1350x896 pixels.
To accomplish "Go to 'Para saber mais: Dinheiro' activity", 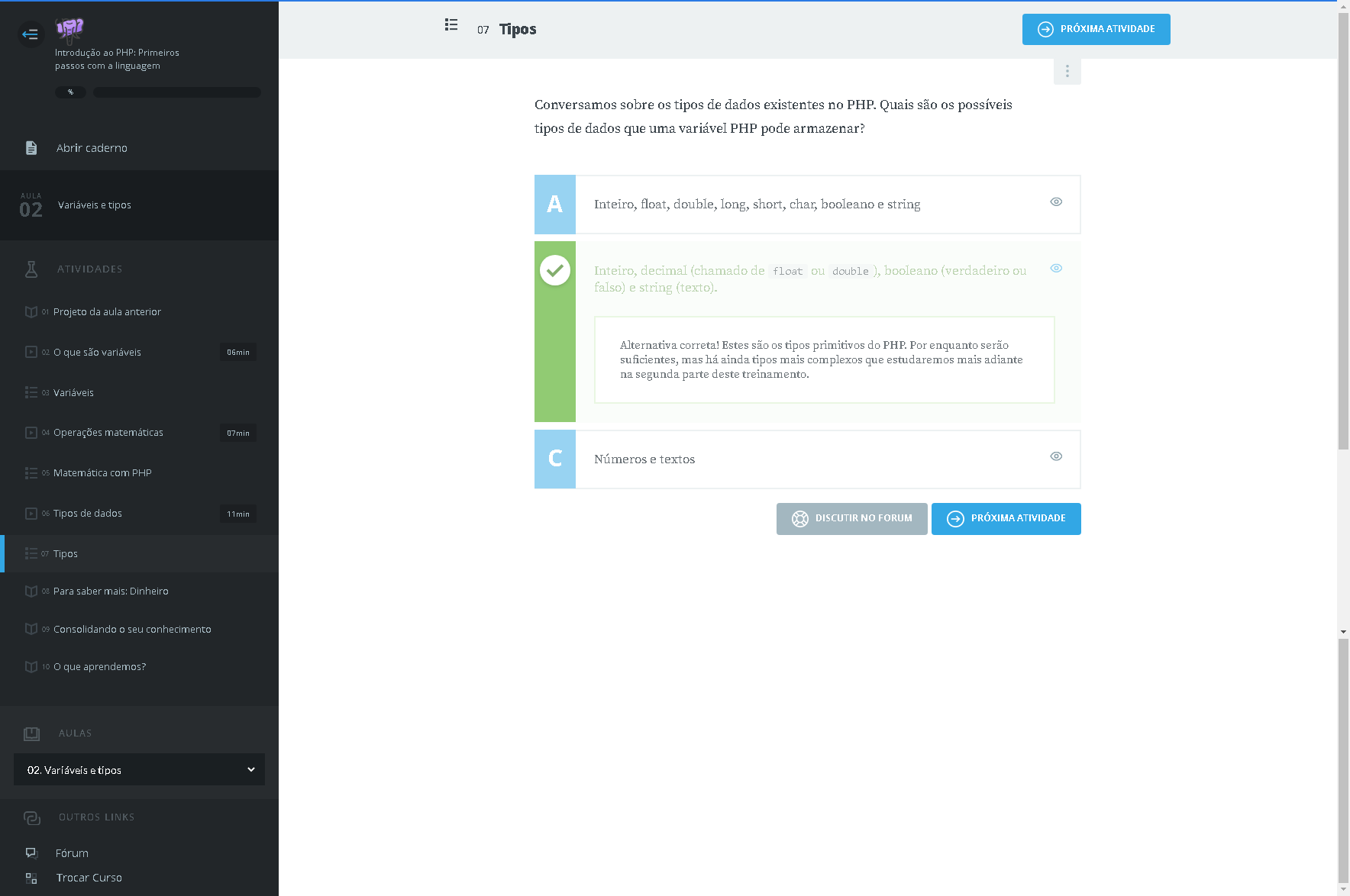I will pyautogui.click(x=111, y=591).
